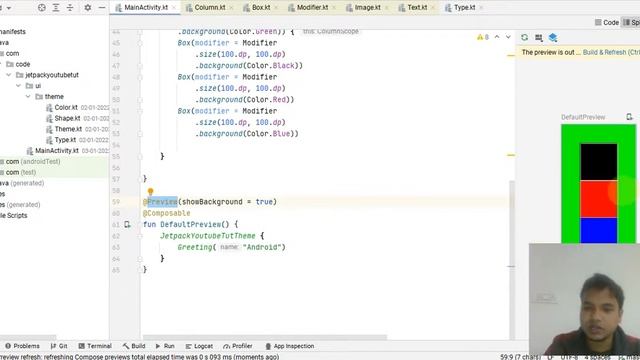The width and height of the screenshot is (640, 360).
Task: Switch to Box.kt tab
Action: click(260, 7)
